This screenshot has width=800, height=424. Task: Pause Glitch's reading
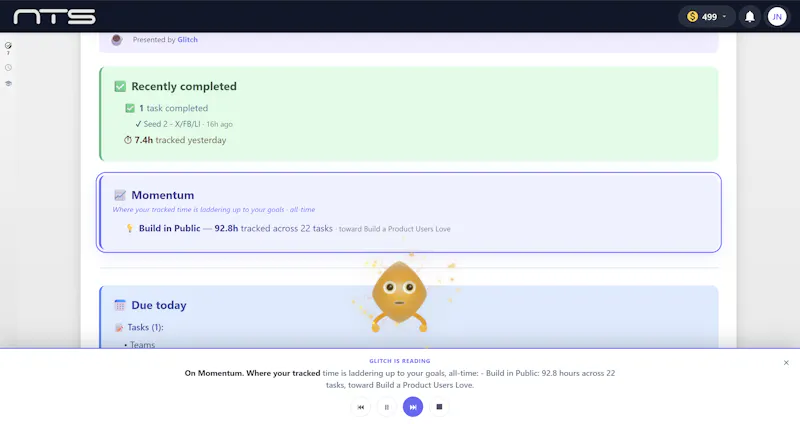coord(387,407)
